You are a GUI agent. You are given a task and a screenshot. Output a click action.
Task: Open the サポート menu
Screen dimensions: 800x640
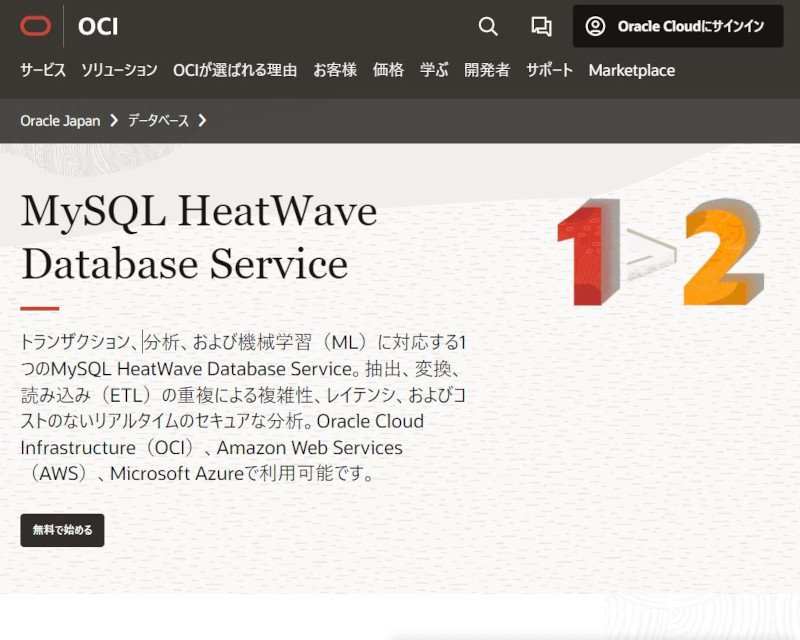(549, 71)
